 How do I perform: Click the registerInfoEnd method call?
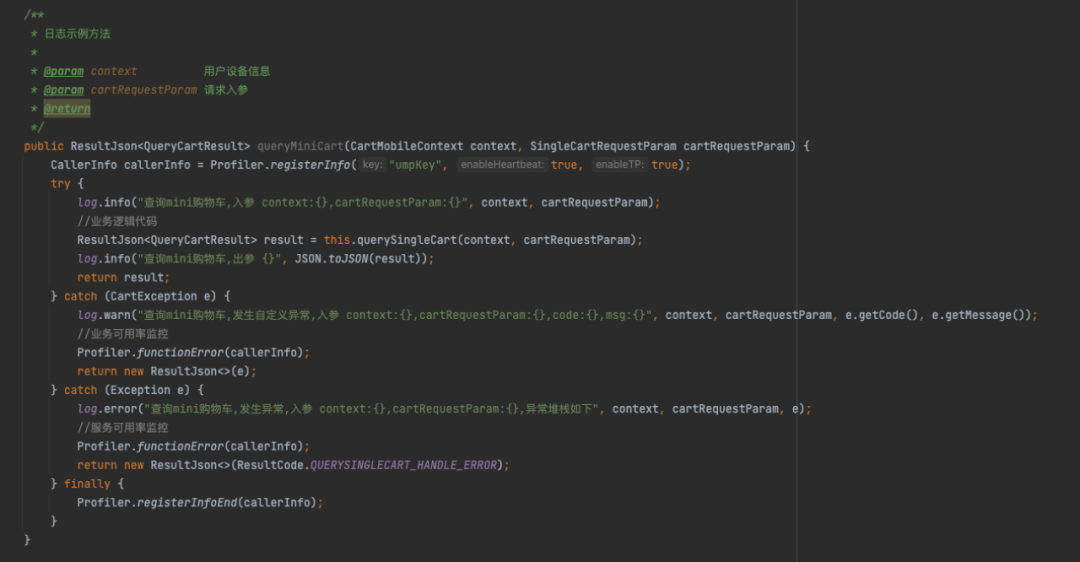tap(187, 503)
